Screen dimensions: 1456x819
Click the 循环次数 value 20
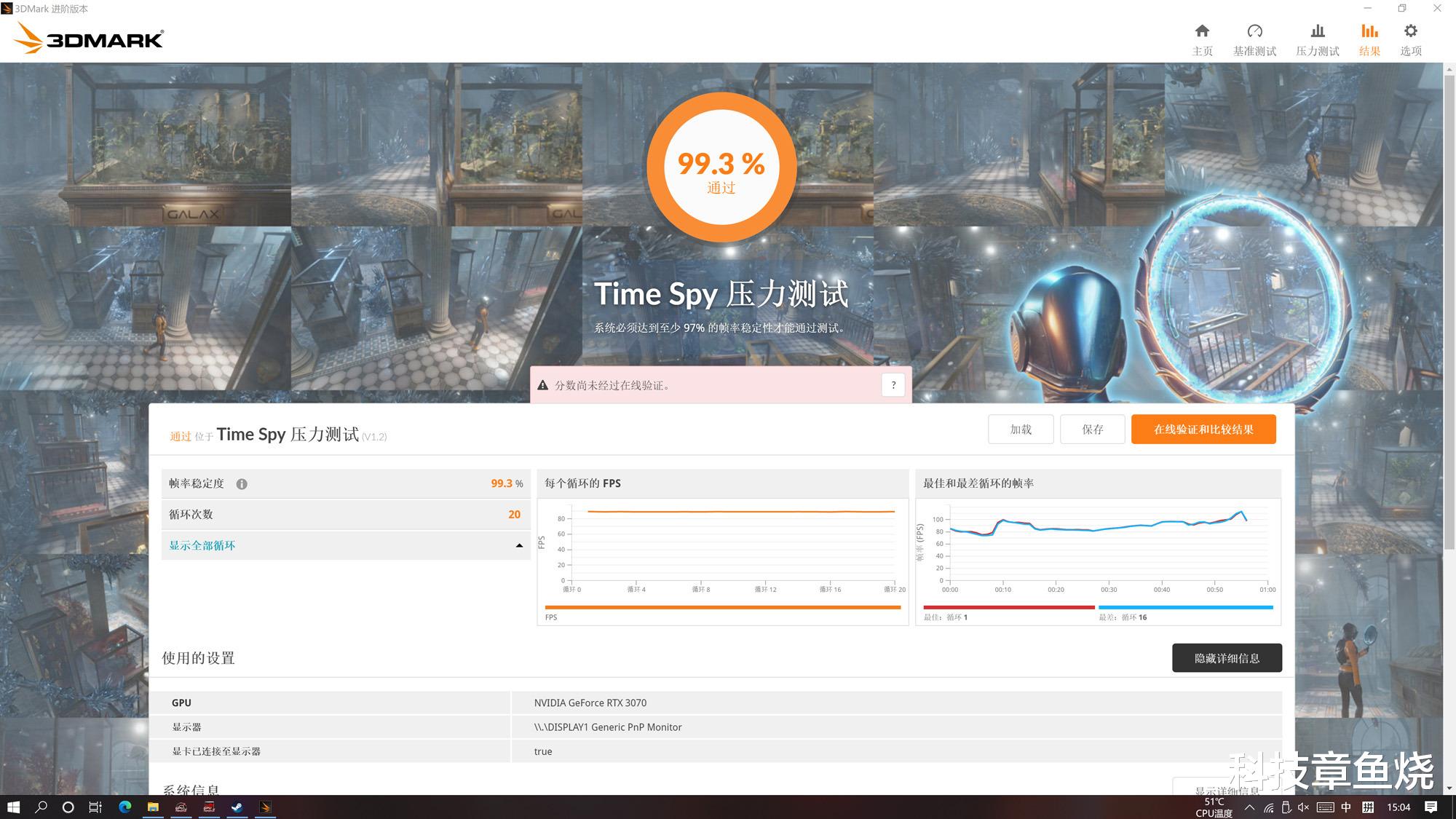pyautogui.click(x=514, y=514)
